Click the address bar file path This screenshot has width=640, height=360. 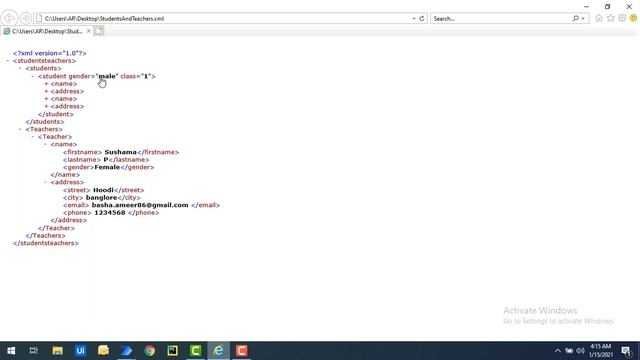point(104,18)
